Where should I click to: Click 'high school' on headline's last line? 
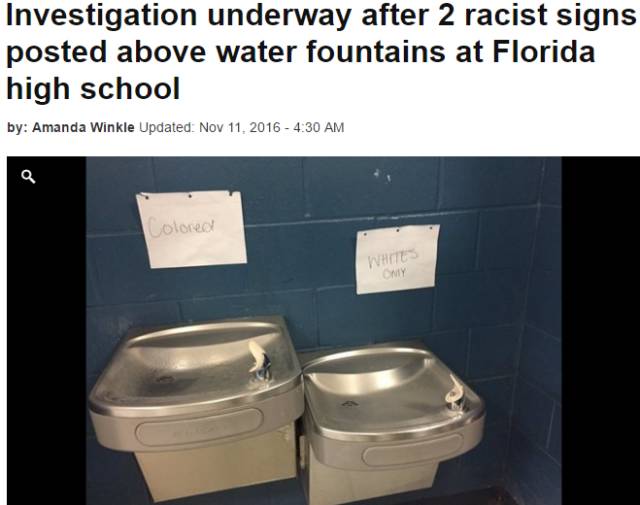click(93, 89)
